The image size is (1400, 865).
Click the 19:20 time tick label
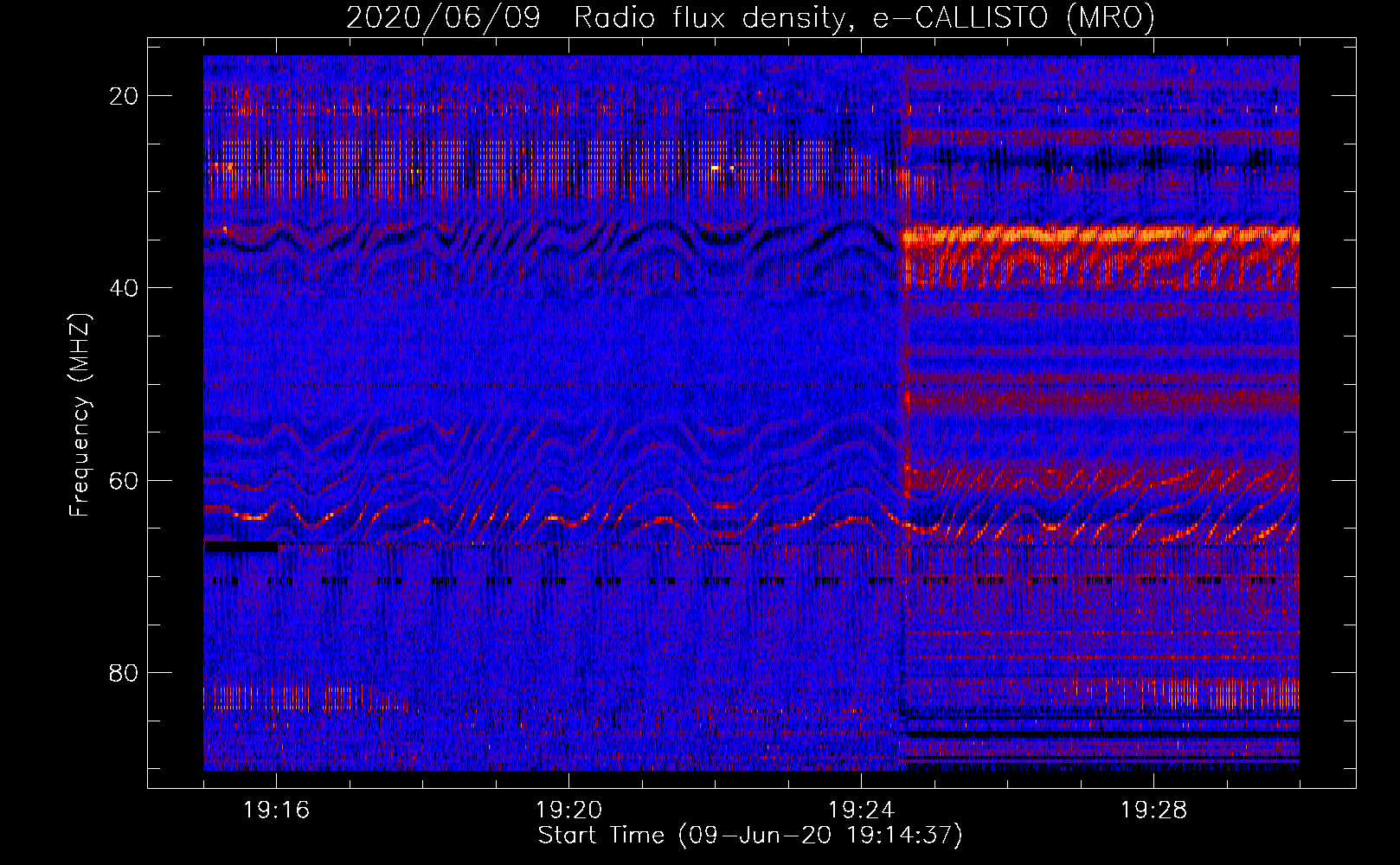pyautogui.click(x=568, y=811)
